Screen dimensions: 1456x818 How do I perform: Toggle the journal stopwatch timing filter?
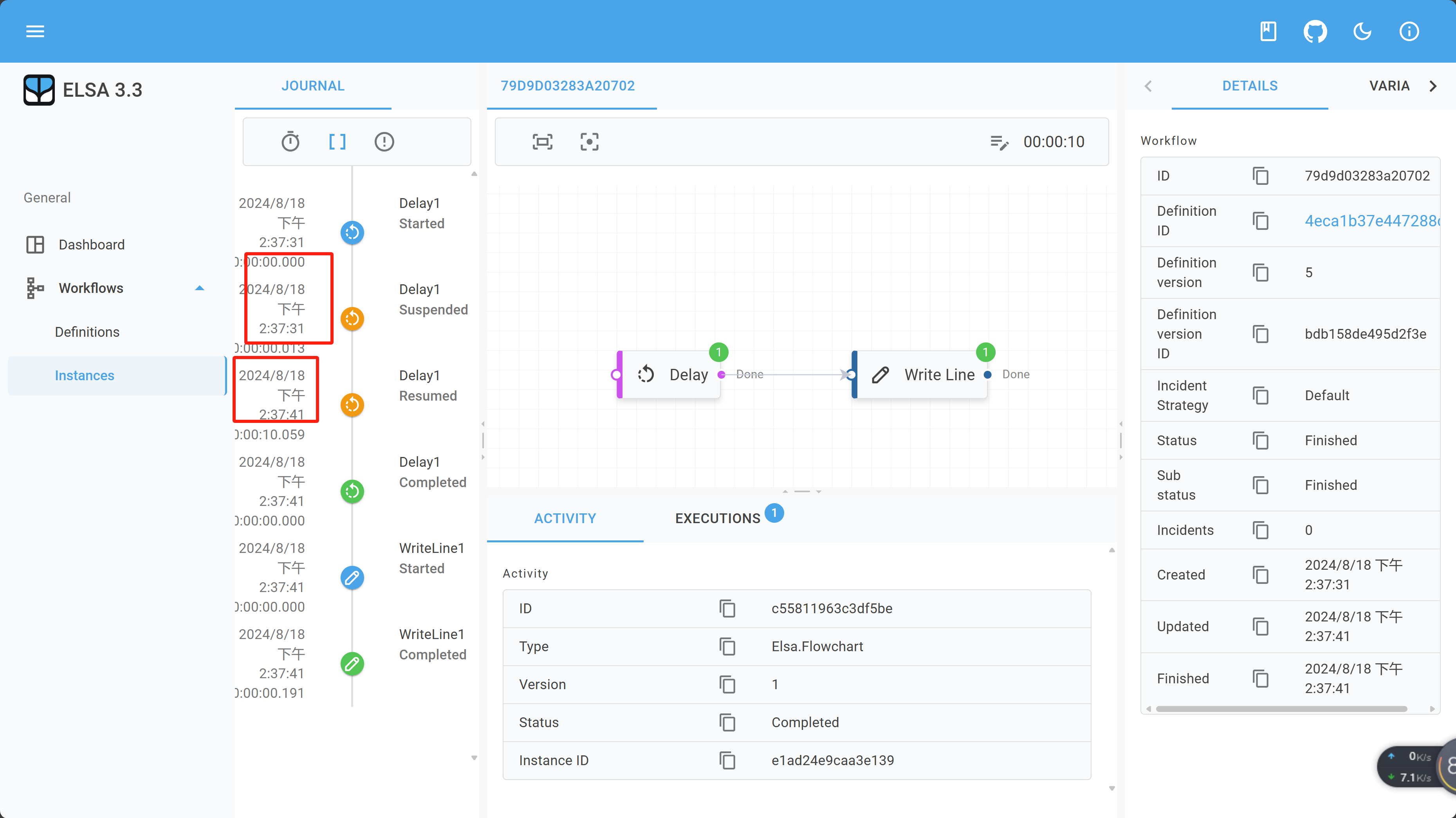(290, 141)
